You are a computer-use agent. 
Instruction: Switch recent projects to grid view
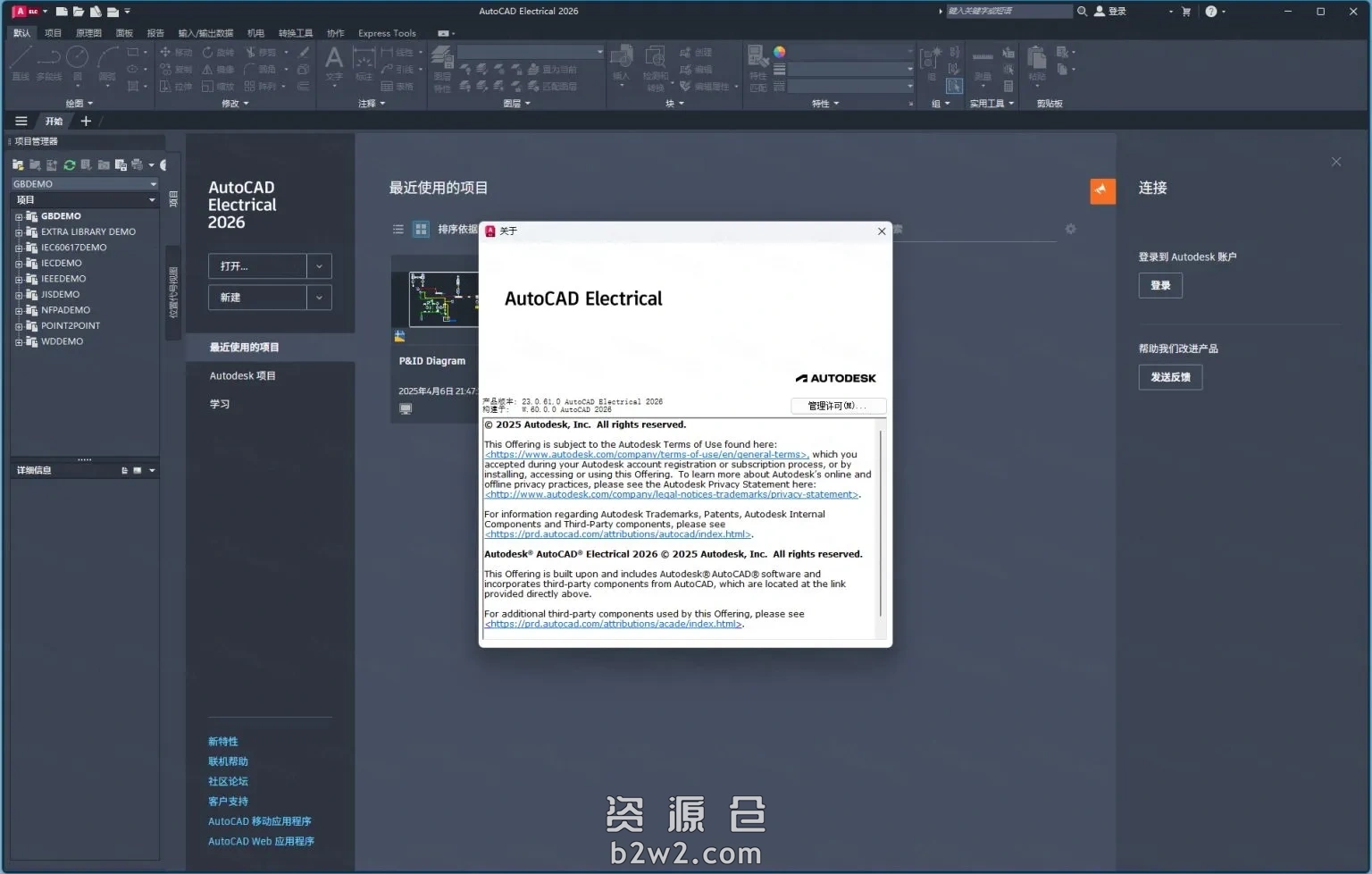(421, 230)
